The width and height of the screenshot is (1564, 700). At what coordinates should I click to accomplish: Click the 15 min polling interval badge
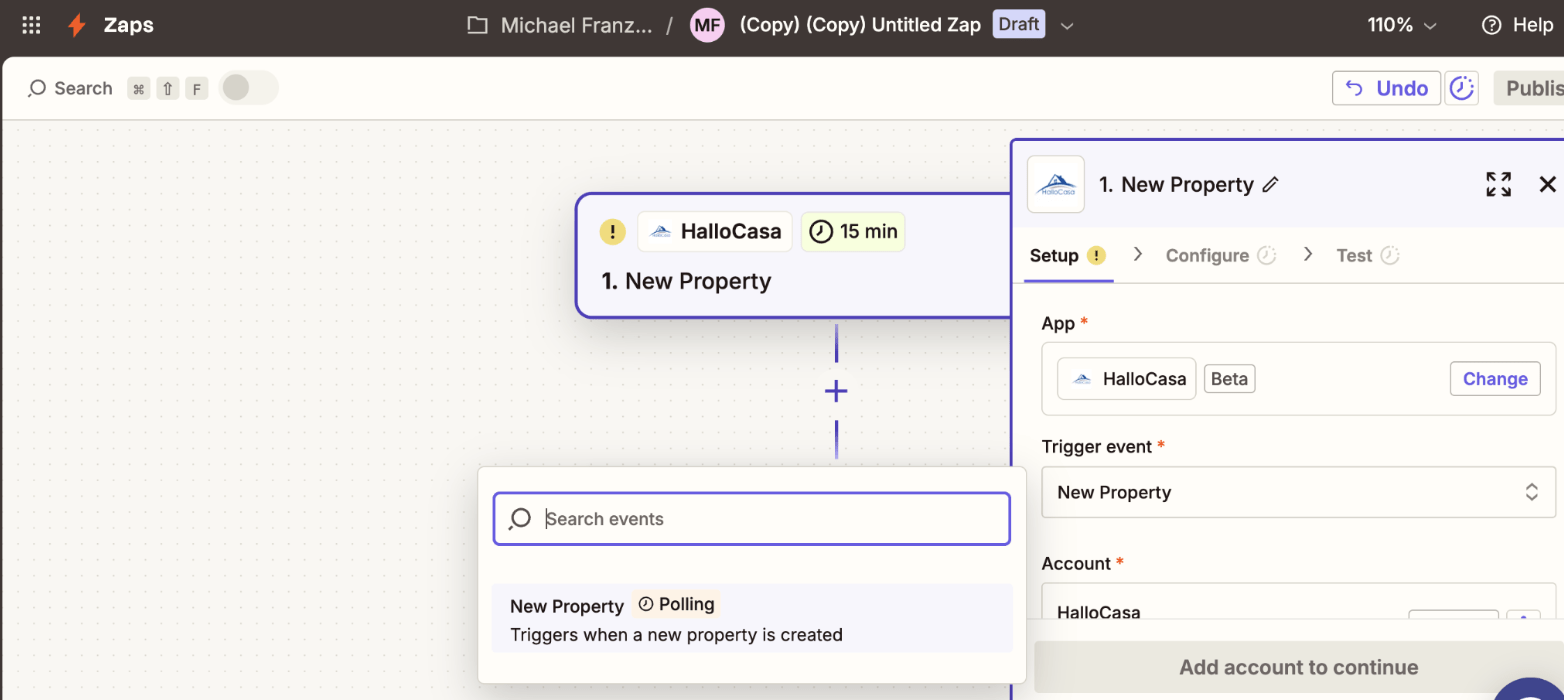coord(853,232)
